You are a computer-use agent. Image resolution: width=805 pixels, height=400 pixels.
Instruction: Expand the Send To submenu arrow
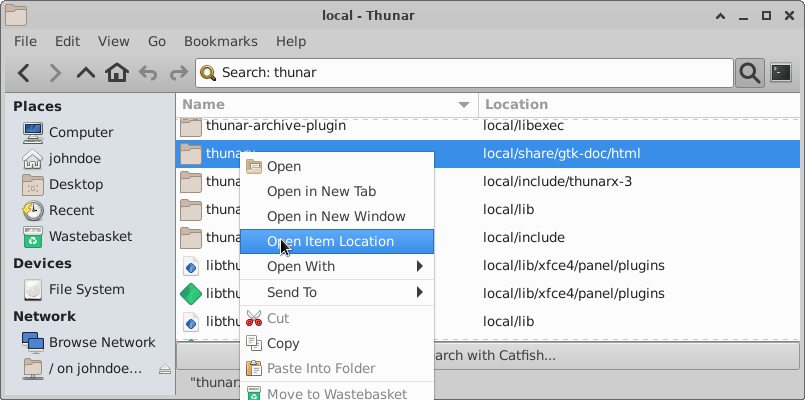(419, 292)
